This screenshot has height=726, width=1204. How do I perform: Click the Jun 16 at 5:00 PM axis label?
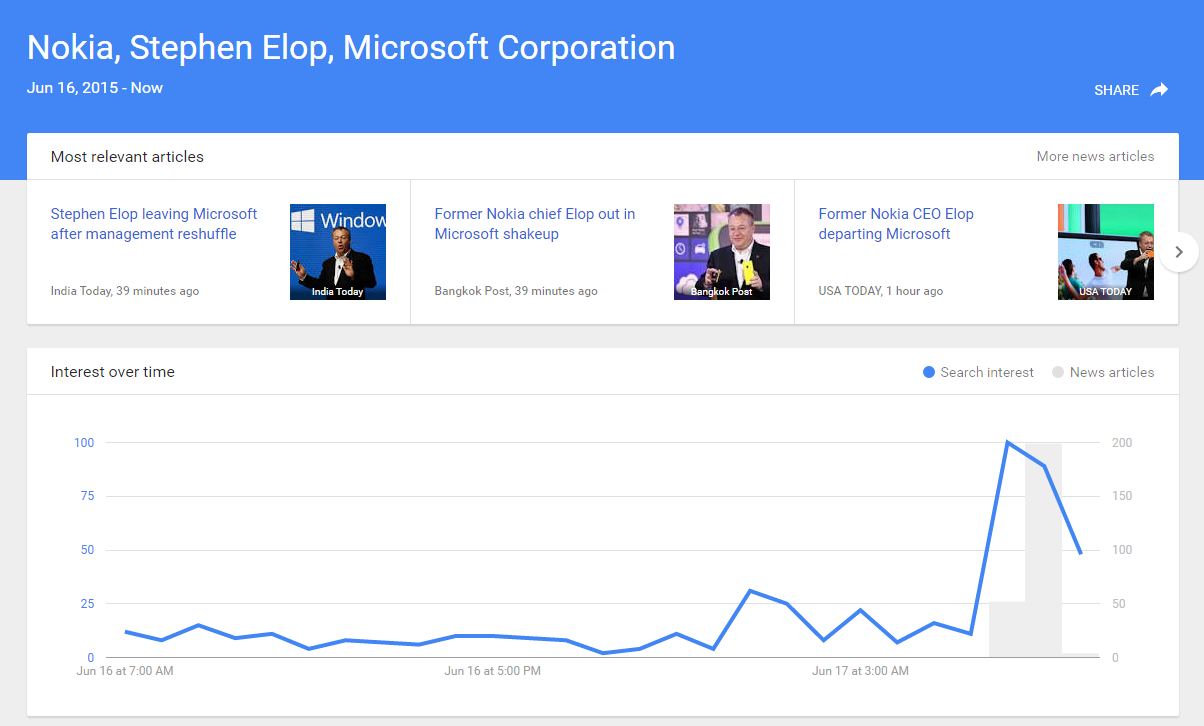click(493, 671)
